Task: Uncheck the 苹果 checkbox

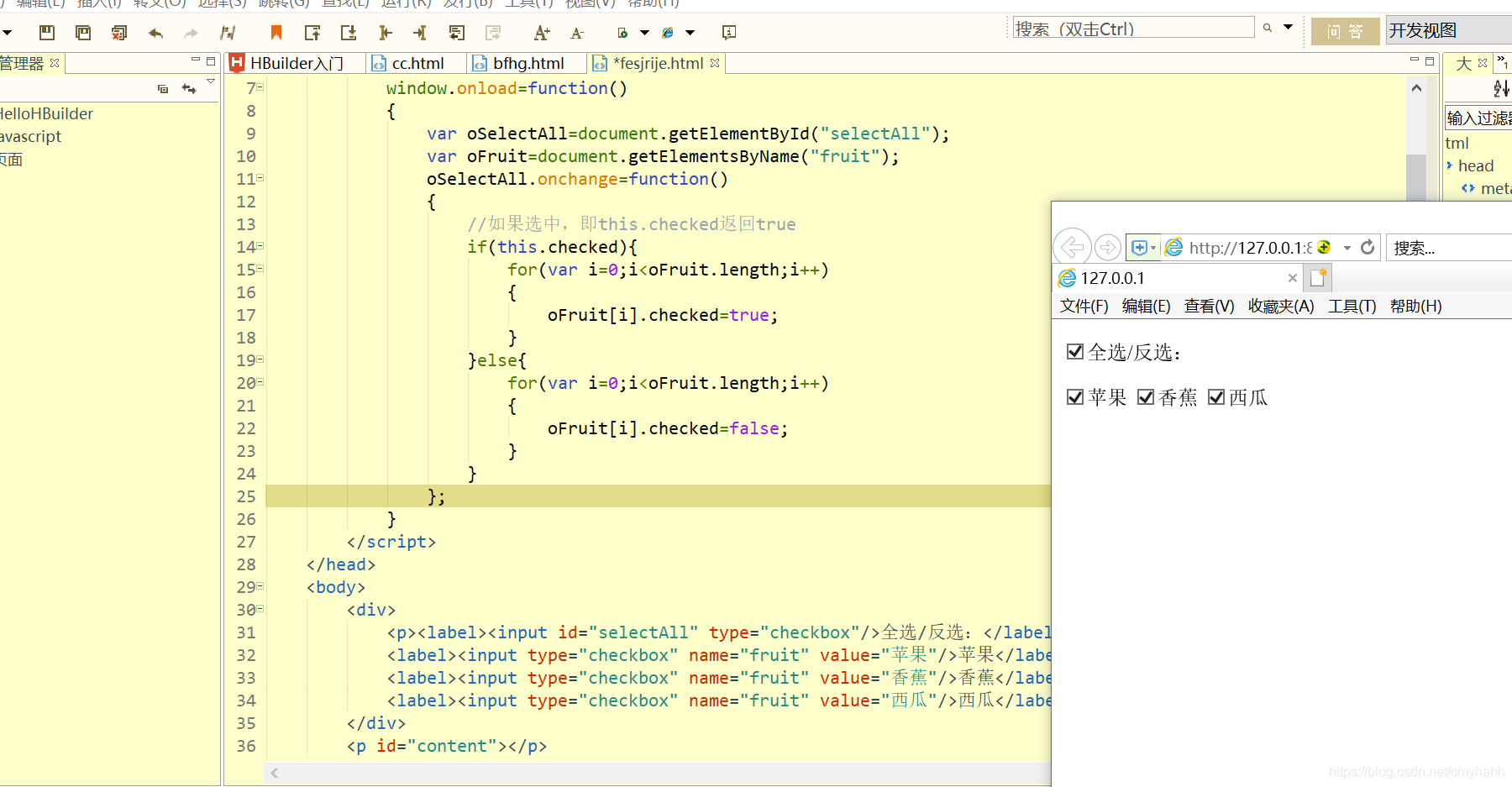Action: pyautogui.click(x=1075, y=396)
